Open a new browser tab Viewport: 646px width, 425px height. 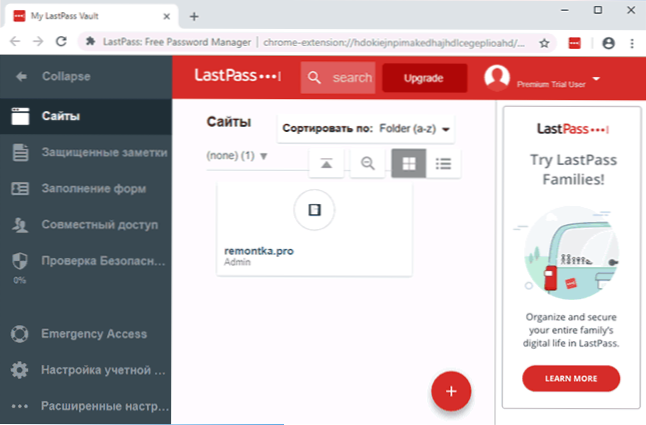(194, 16)
